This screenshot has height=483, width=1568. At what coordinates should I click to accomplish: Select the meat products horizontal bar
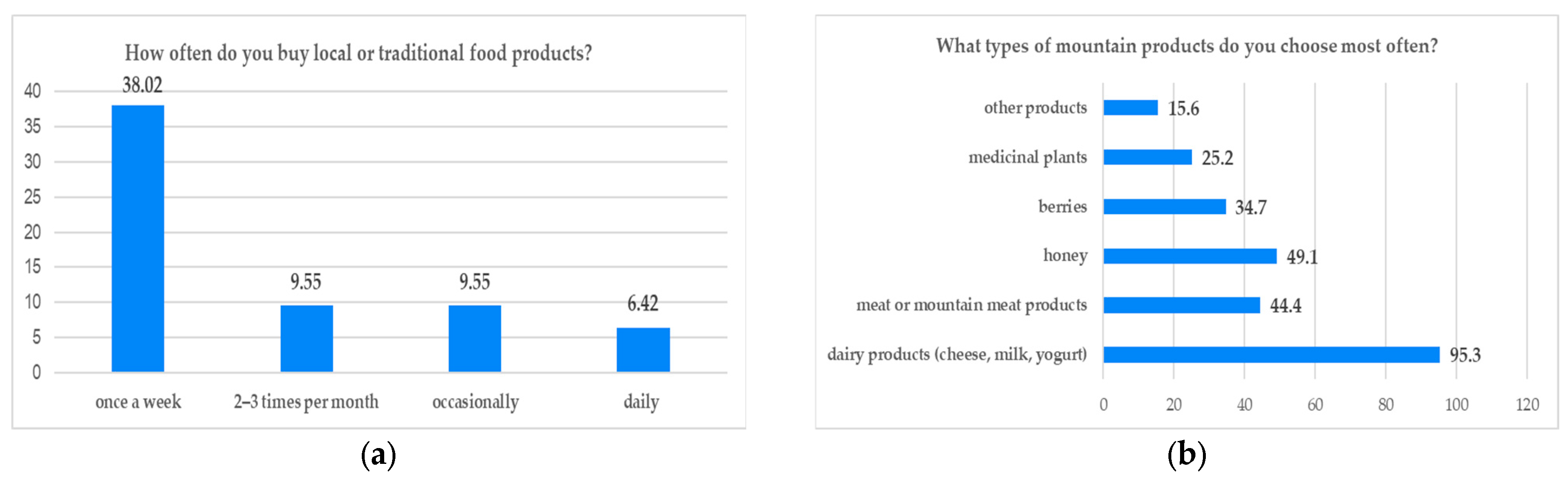[x=1181, y=305]
